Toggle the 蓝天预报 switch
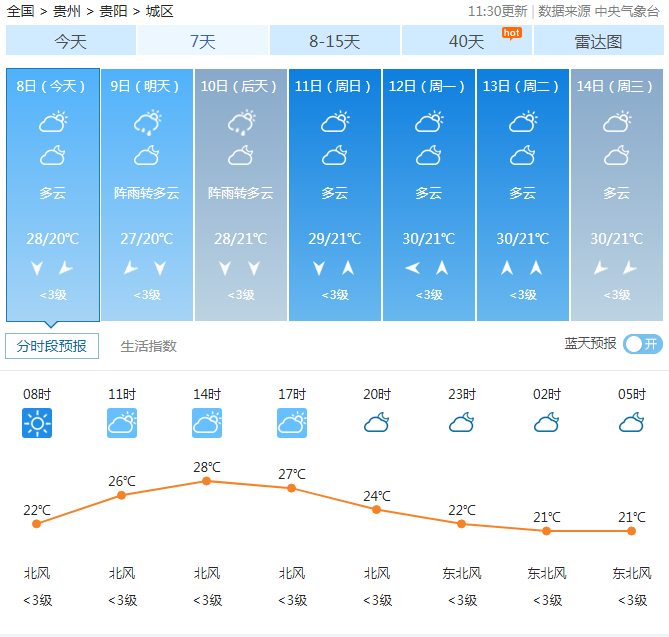This screenshot has height=637, width=669. tap(642, 344)
